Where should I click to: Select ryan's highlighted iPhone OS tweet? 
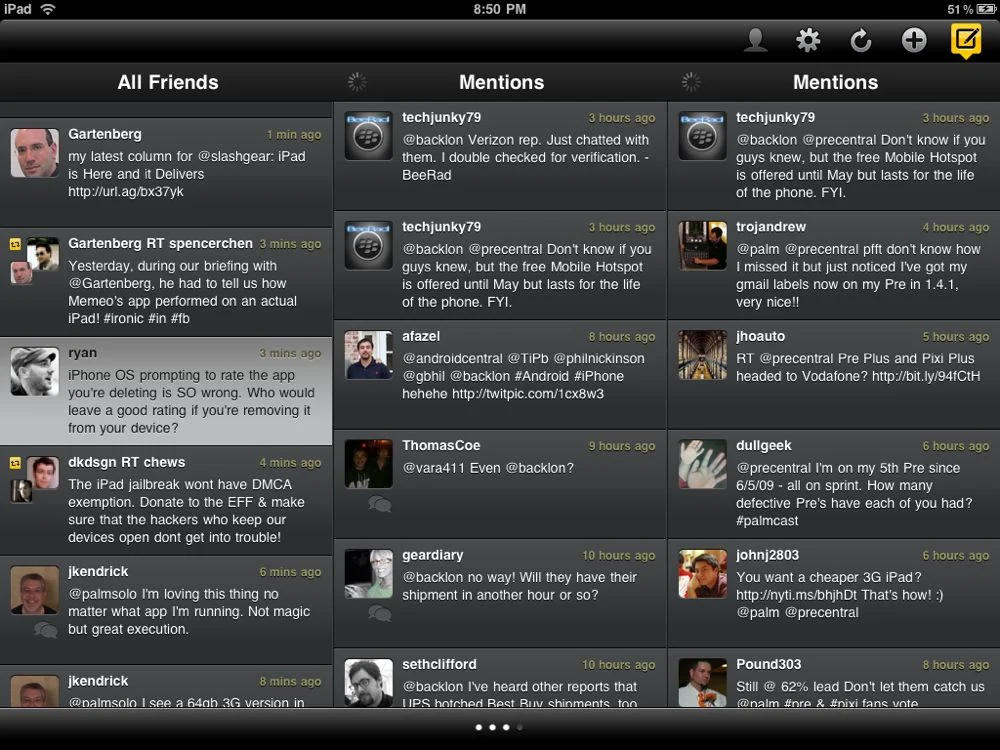pyautogui.click(x=166, y=391)
